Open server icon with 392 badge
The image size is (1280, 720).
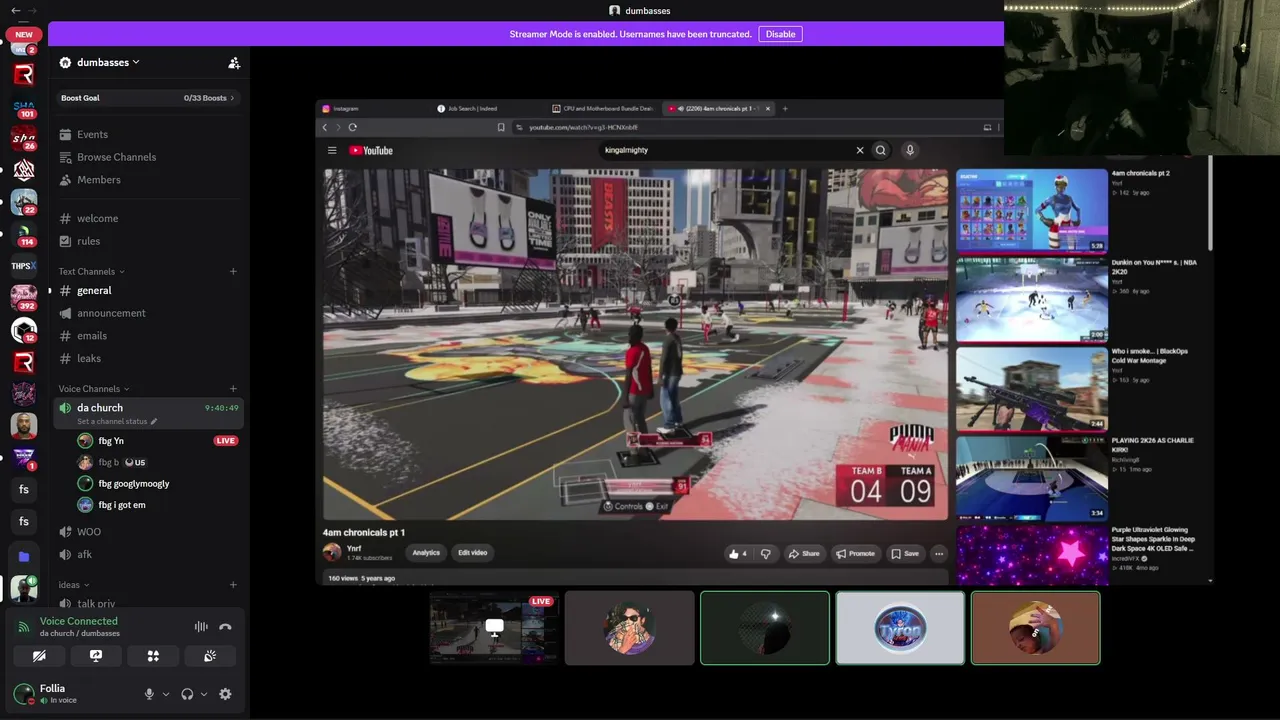24,297
